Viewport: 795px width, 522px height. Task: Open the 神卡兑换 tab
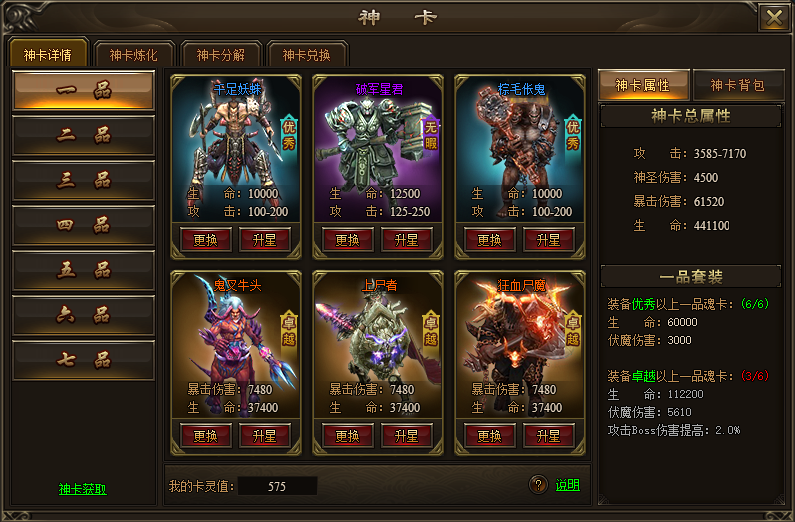(307, 54)
